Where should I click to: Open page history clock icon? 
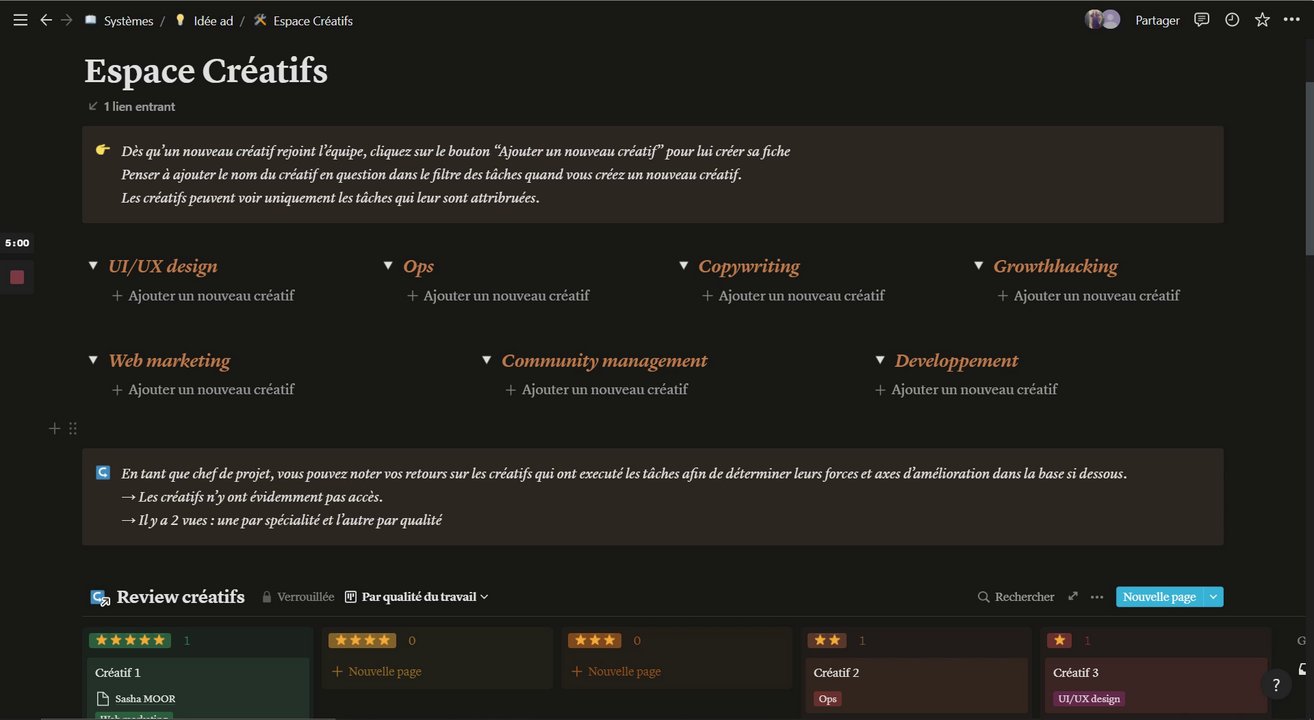coord(1232,20)
